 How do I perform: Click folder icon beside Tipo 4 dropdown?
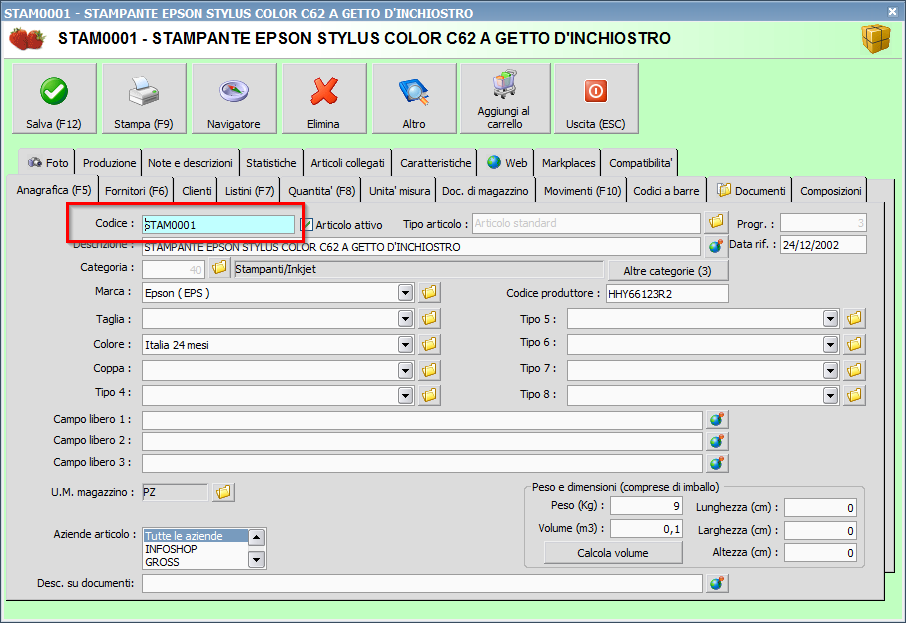coord(429,395)
